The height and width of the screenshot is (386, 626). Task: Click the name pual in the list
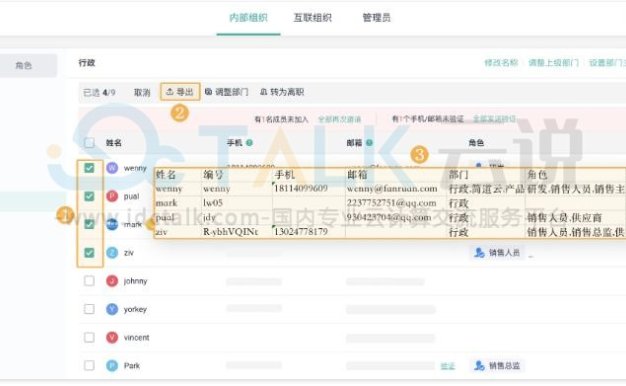pyautogui.click(x=131, y=196)
